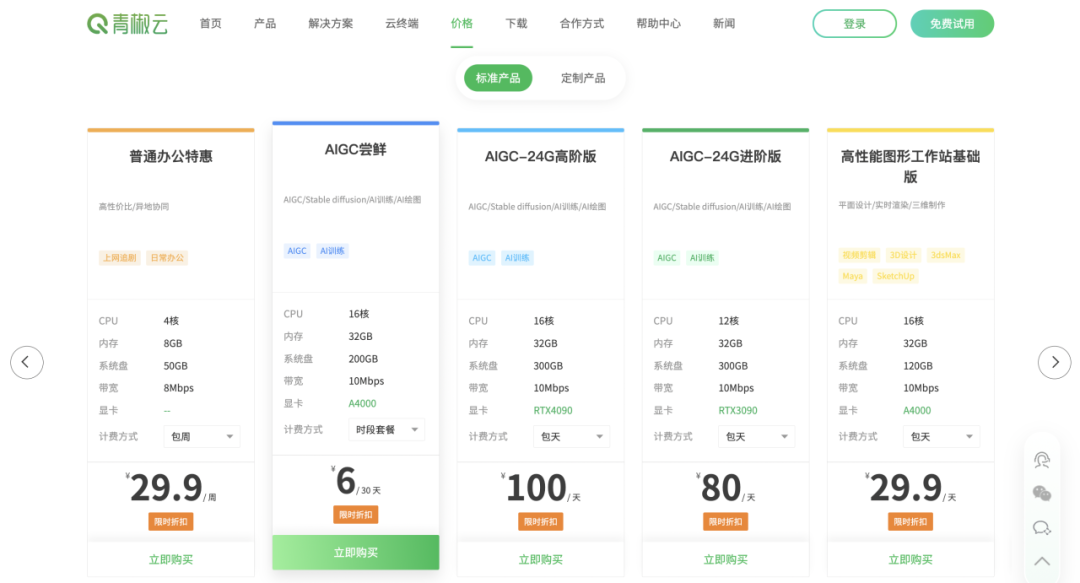Select 价格 navigation item
The width and height of the screenshot is (1080, 583).
pyautogui.click(x=461, y=23)
